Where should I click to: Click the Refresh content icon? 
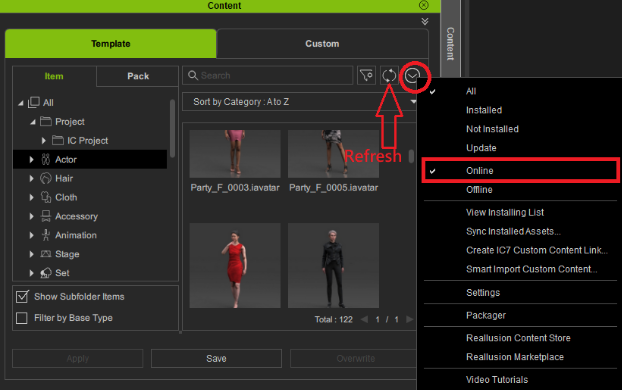[x=389, y=75]
